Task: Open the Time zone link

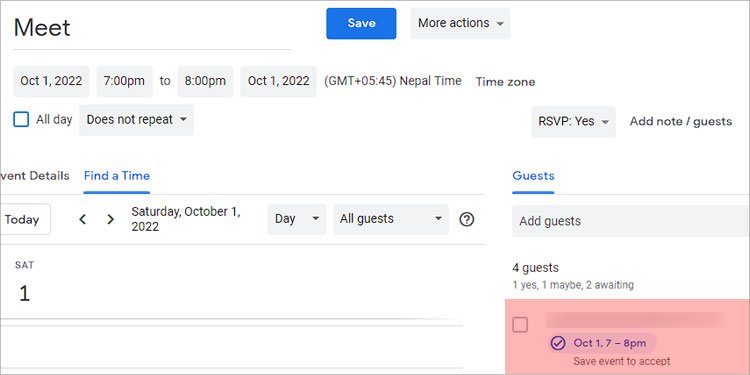Action: tap(505, 82)
